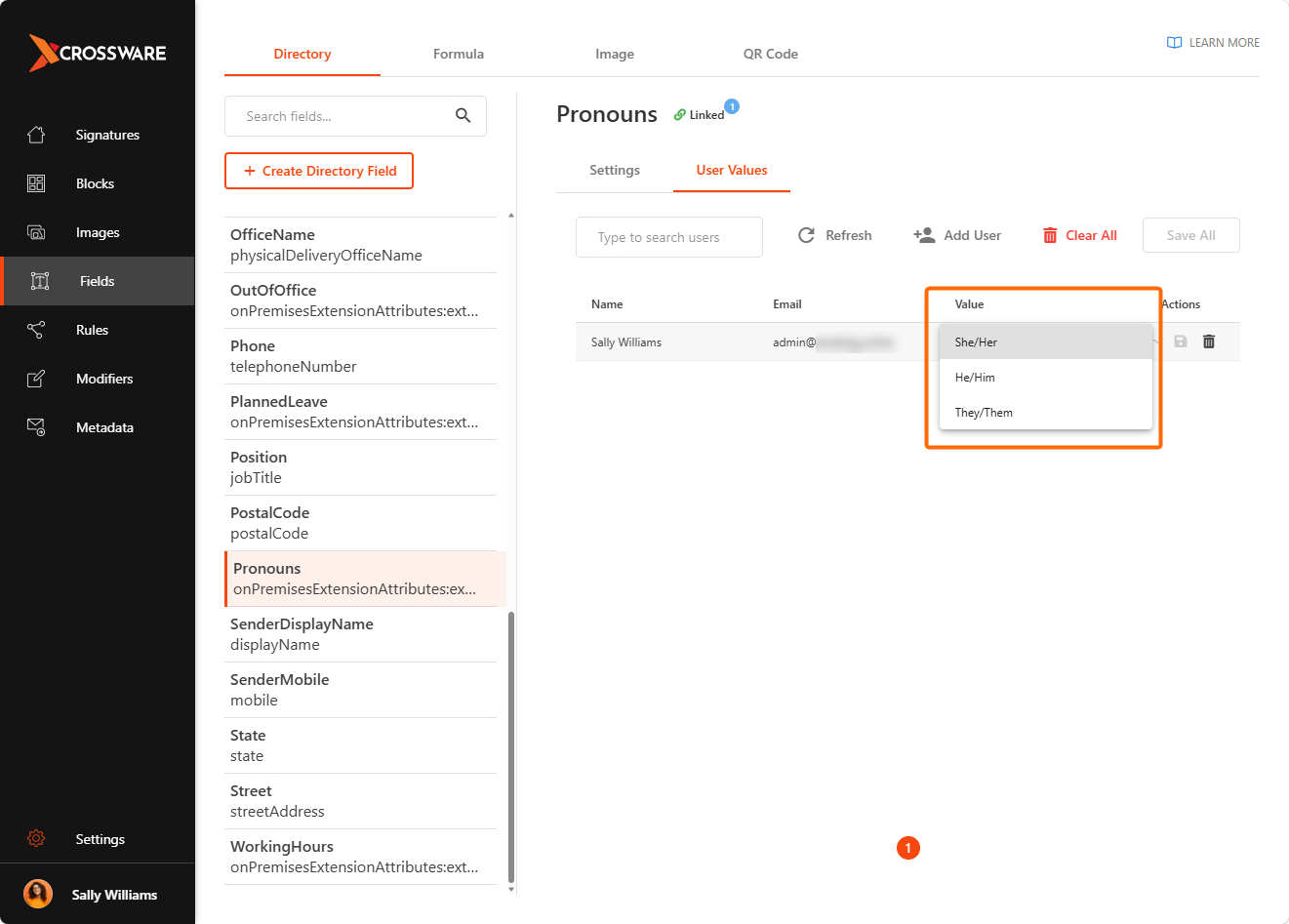Click the search fields magnifier icon

[x=463, y=116]
